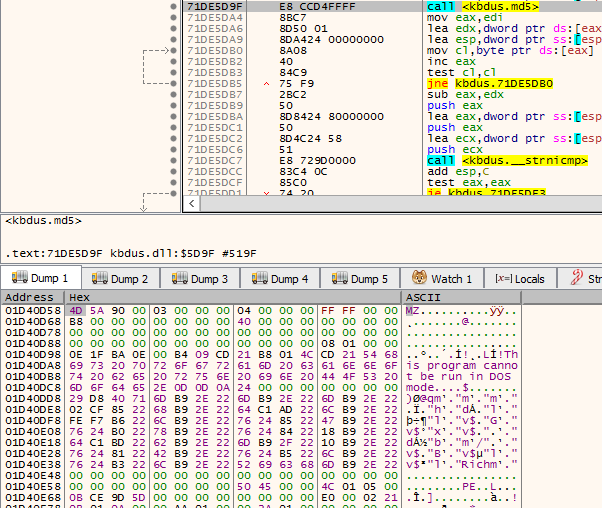Click the red jump arrow at 71DE5DB5
This screenshot has width=602, height=508.
[x=266, y=83]
